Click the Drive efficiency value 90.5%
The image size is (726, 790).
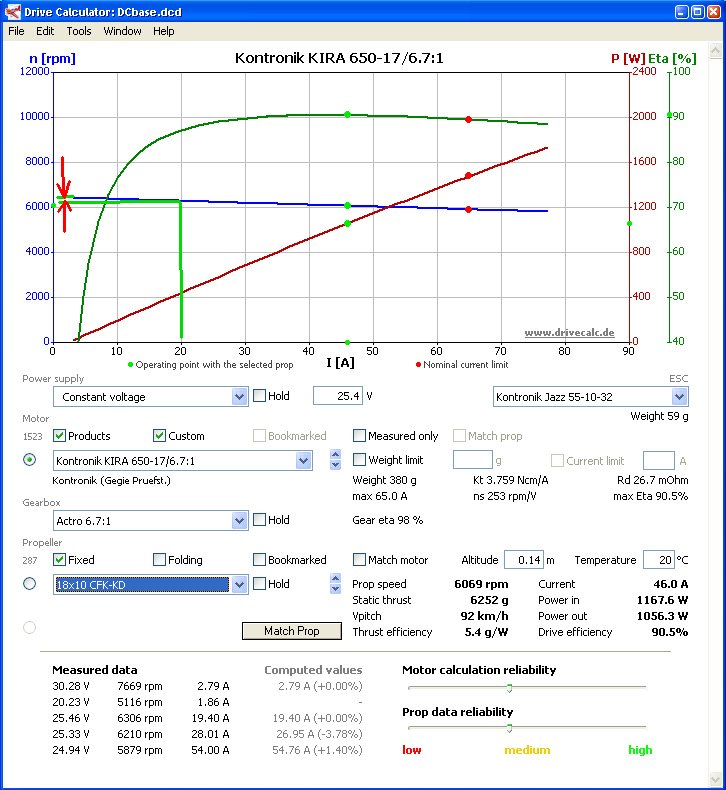(x=670, y=632)
